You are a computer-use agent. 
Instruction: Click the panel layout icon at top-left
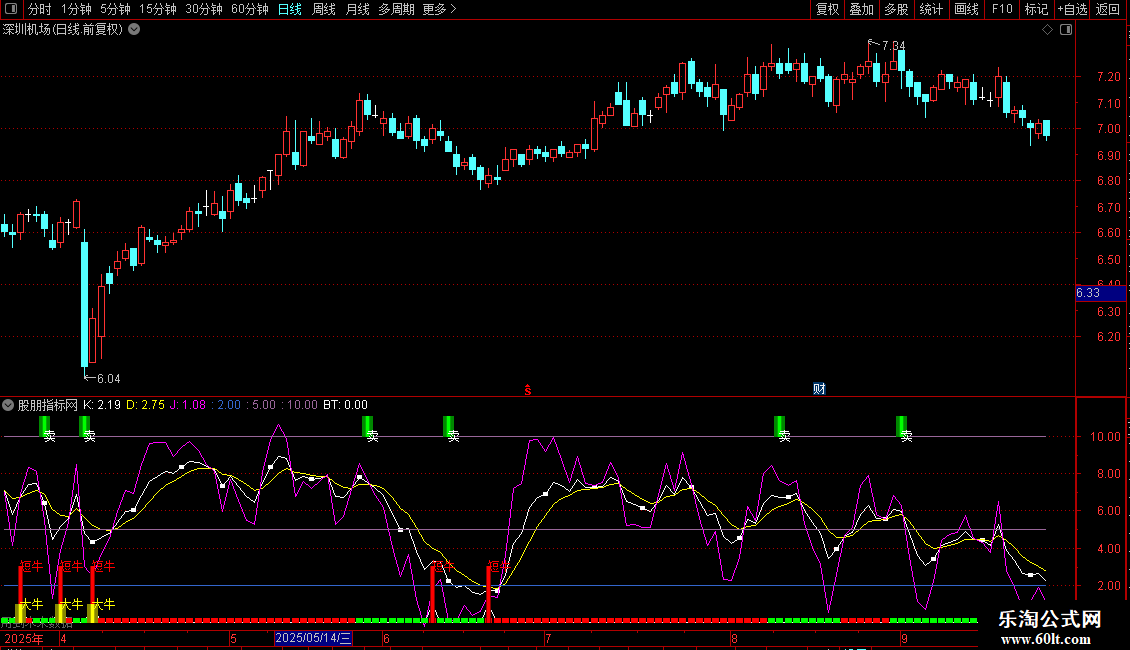click(x=10, y=10)
